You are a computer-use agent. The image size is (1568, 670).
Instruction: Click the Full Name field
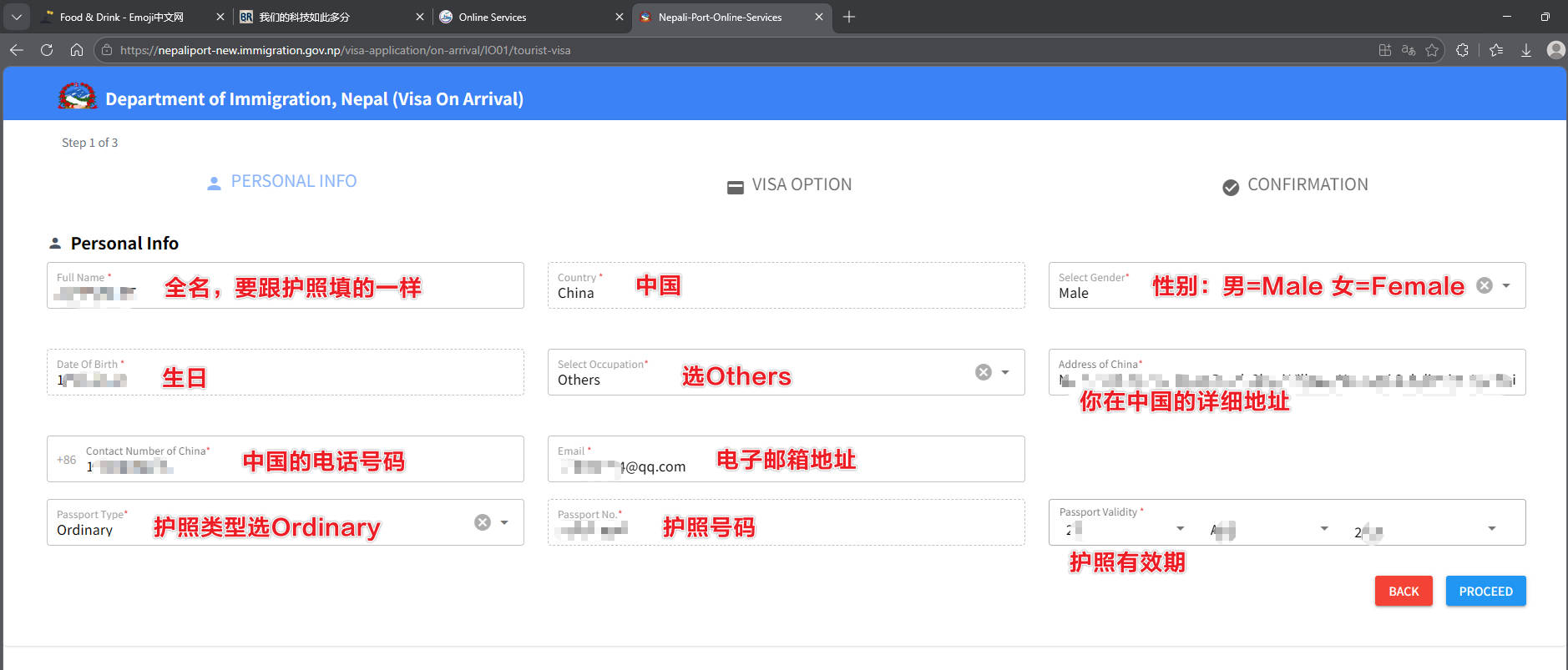click(286, 285)
